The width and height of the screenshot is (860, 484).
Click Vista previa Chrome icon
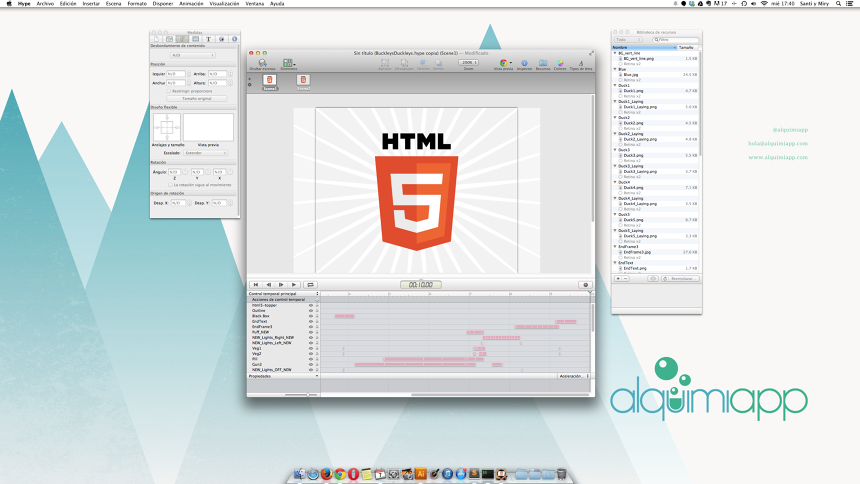click(x=503, y=63)
